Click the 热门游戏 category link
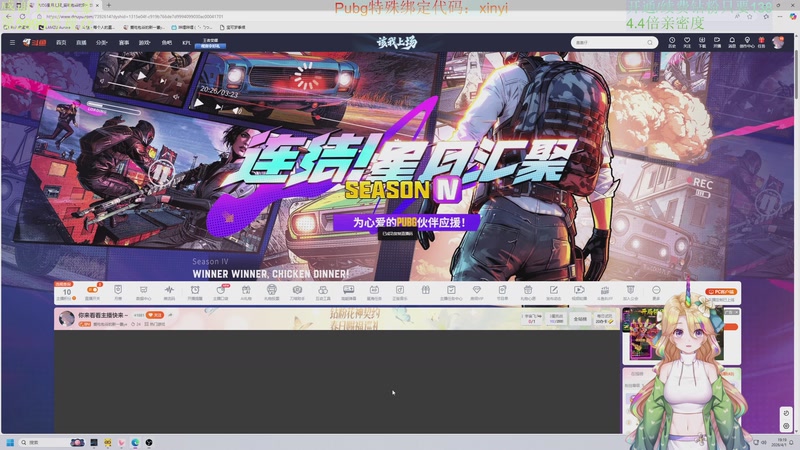800x450 pixels. click(157, 324)
